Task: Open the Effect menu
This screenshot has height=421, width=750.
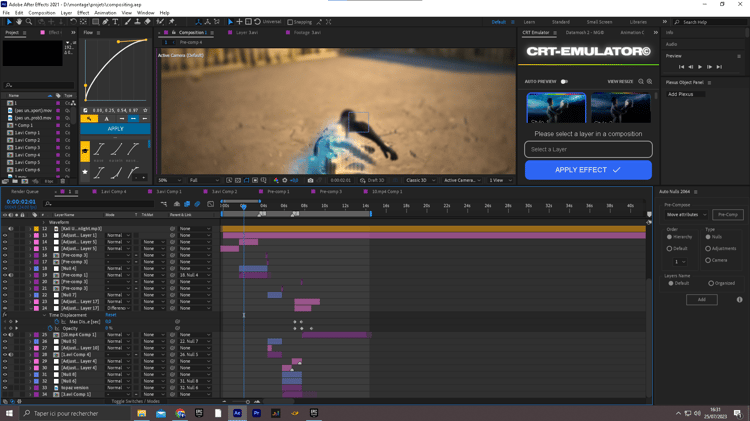Action: pos(83,13)
